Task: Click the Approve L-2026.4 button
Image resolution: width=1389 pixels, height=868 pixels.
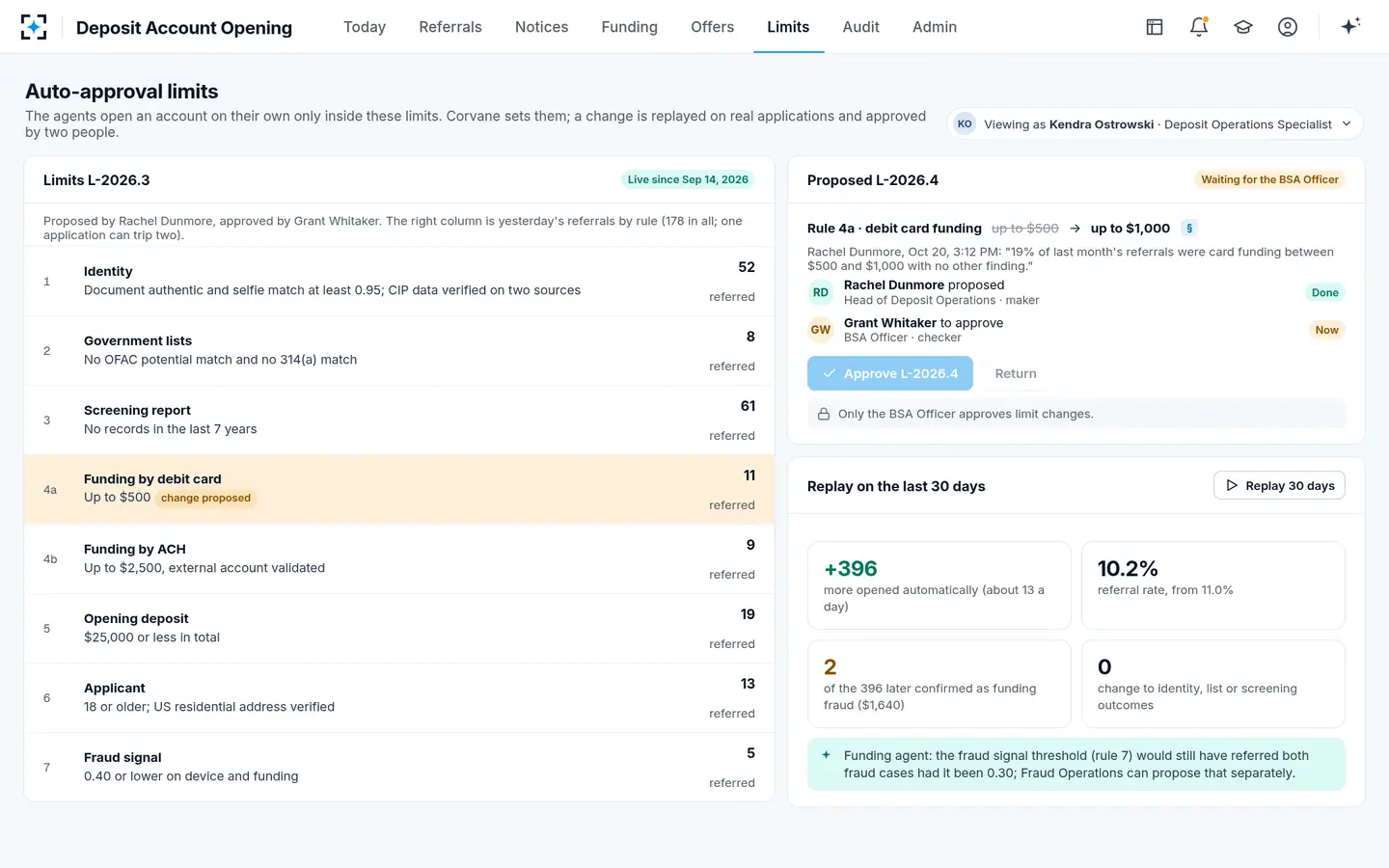Action: (890, 373)
